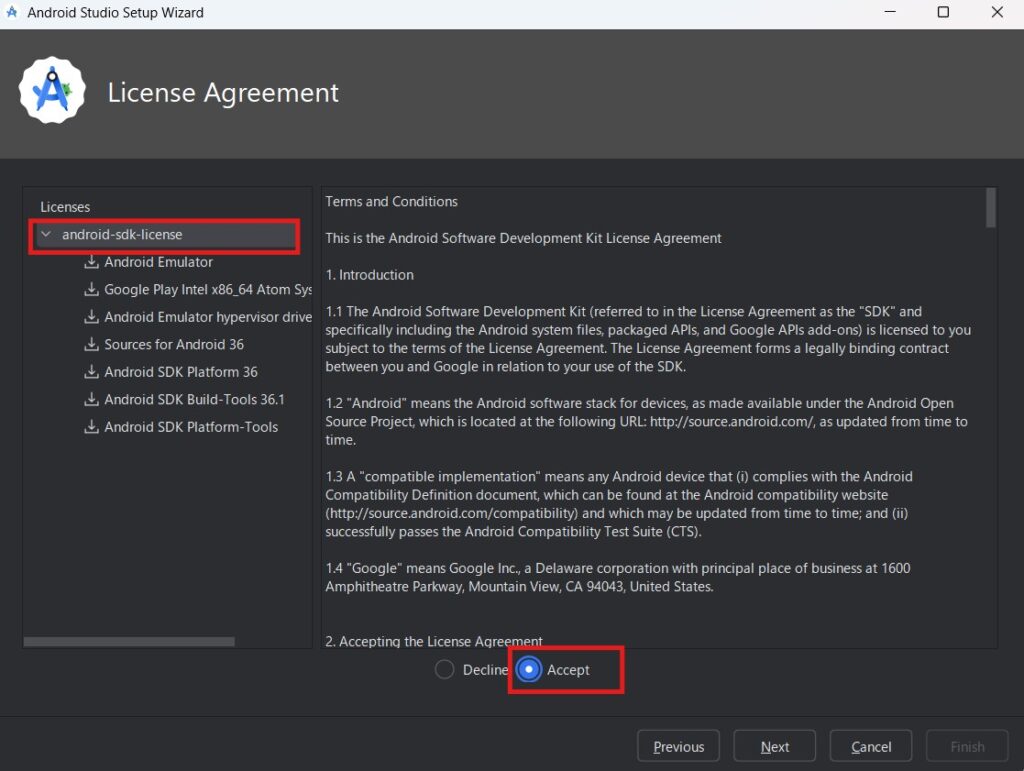Click the Licenses list horizontal scrollbar
The image size is (1024, 771).
pos(129,641)
